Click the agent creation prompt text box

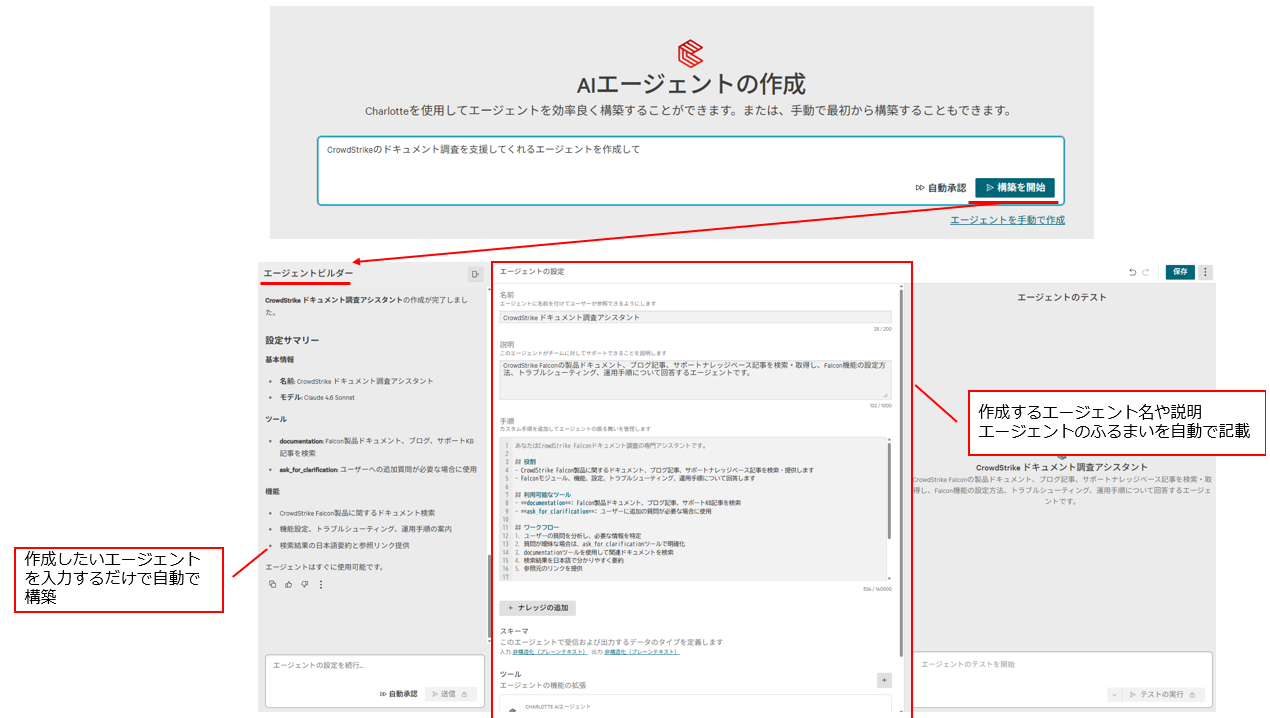tap(690, 171)
